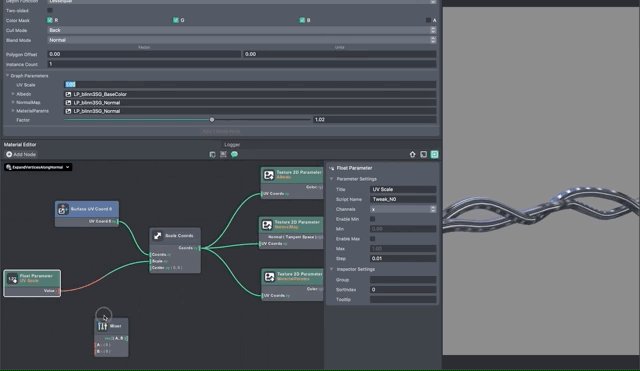Click the green highlighted panel toggle icon

434,154
